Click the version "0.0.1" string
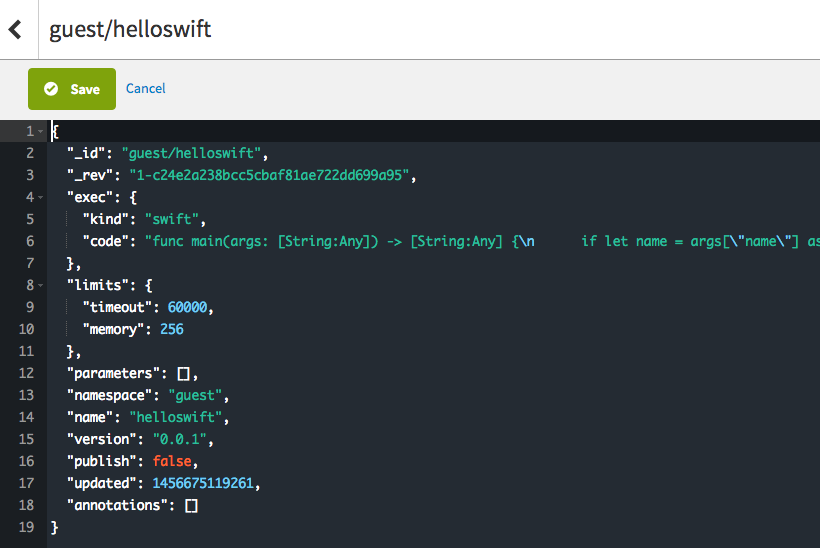Screen dimensions: 820x548 179,439
